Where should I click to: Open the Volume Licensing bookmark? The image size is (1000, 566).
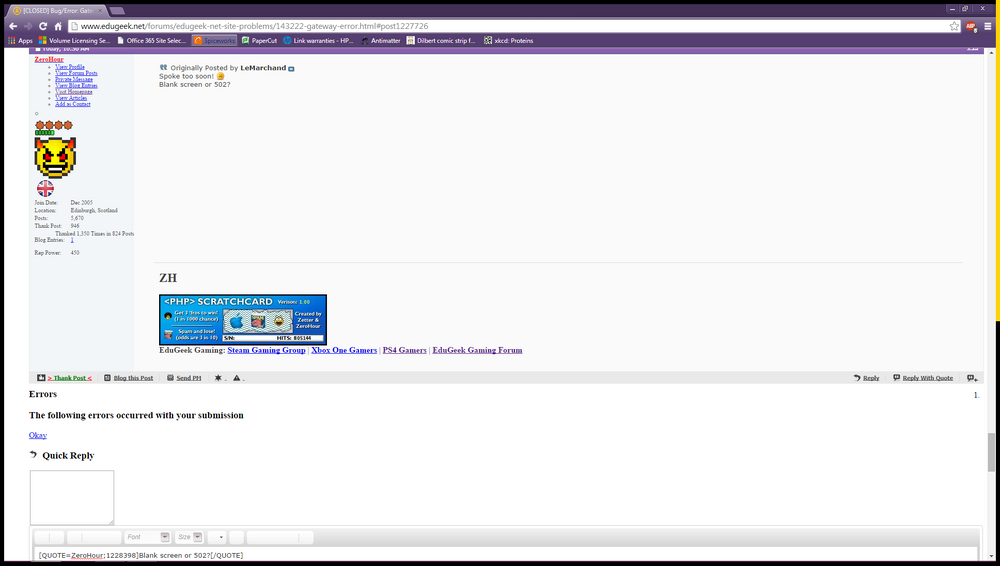coord(74,40)
